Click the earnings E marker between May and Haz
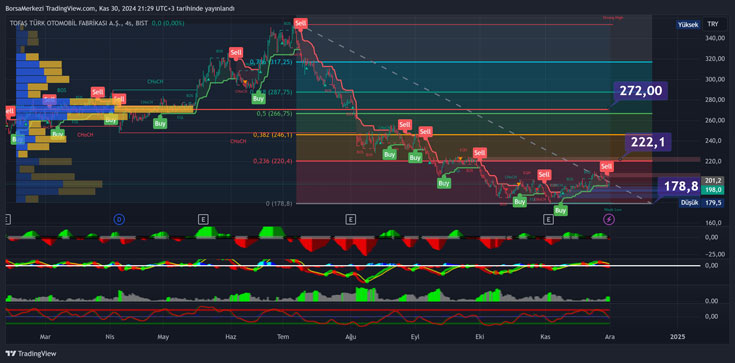 (x=202, y=219)
